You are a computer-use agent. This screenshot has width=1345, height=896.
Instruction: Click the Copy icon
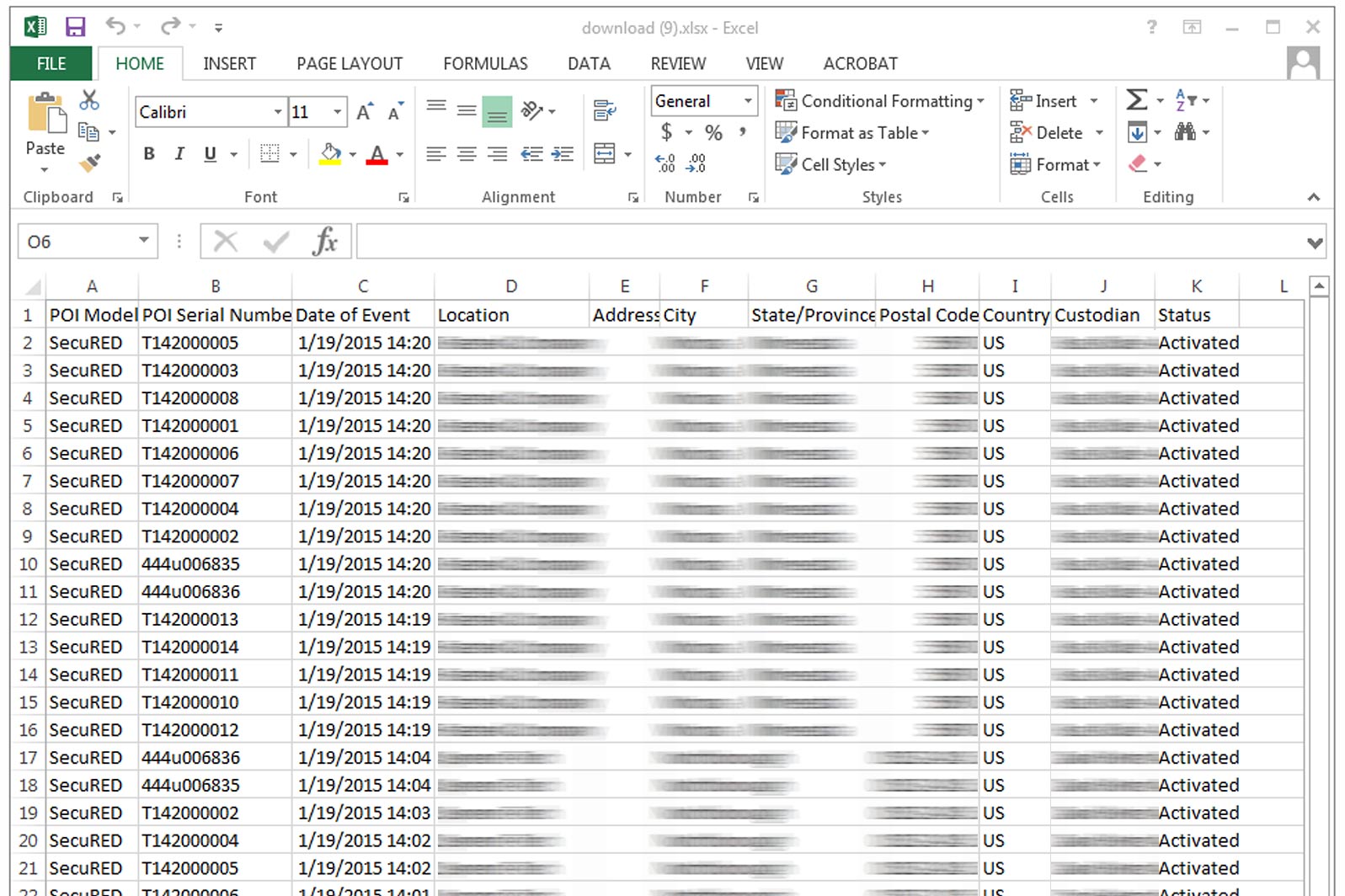[x=88, y=131]
